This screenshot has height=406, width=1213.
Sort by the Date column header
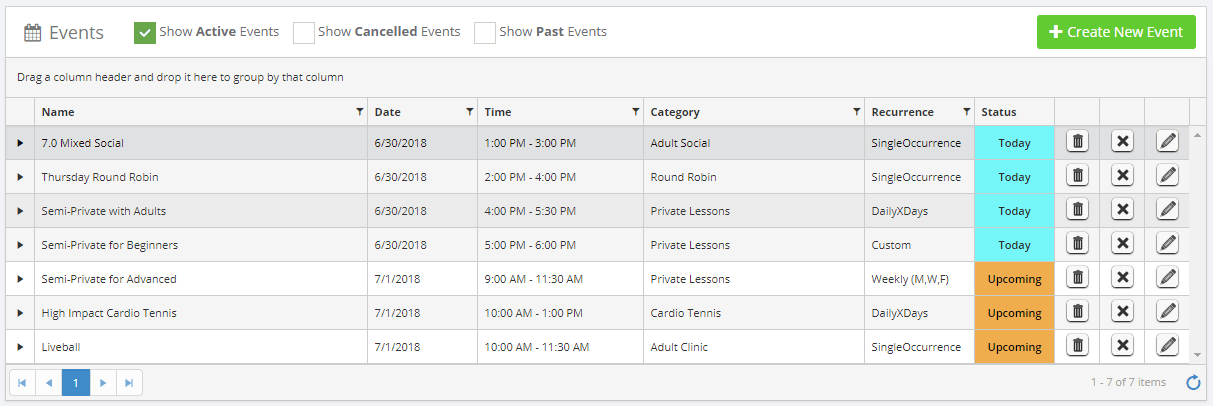click(x=388, y=112)
